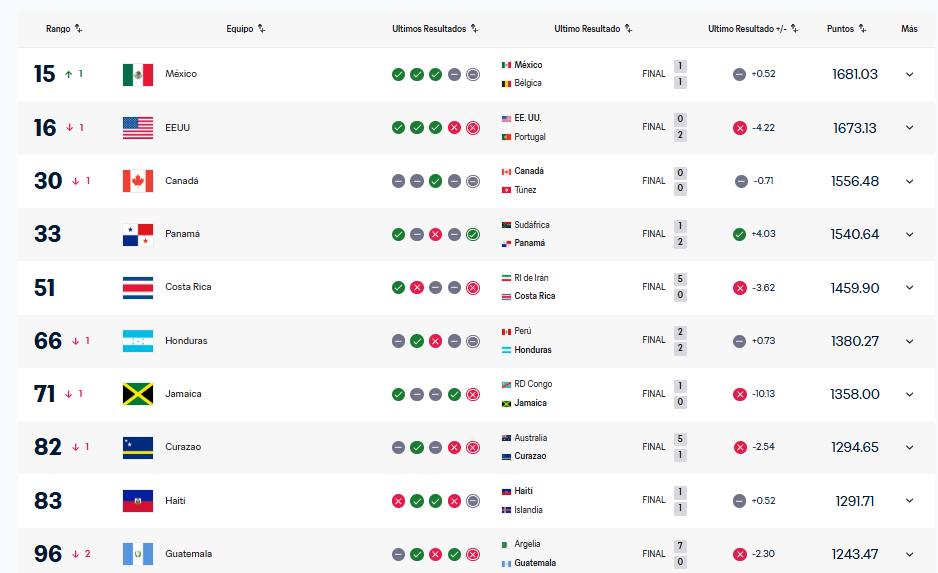938x573 pixels.
Task: Expand the Guatemala row details
Action: [x=909, y=554]
